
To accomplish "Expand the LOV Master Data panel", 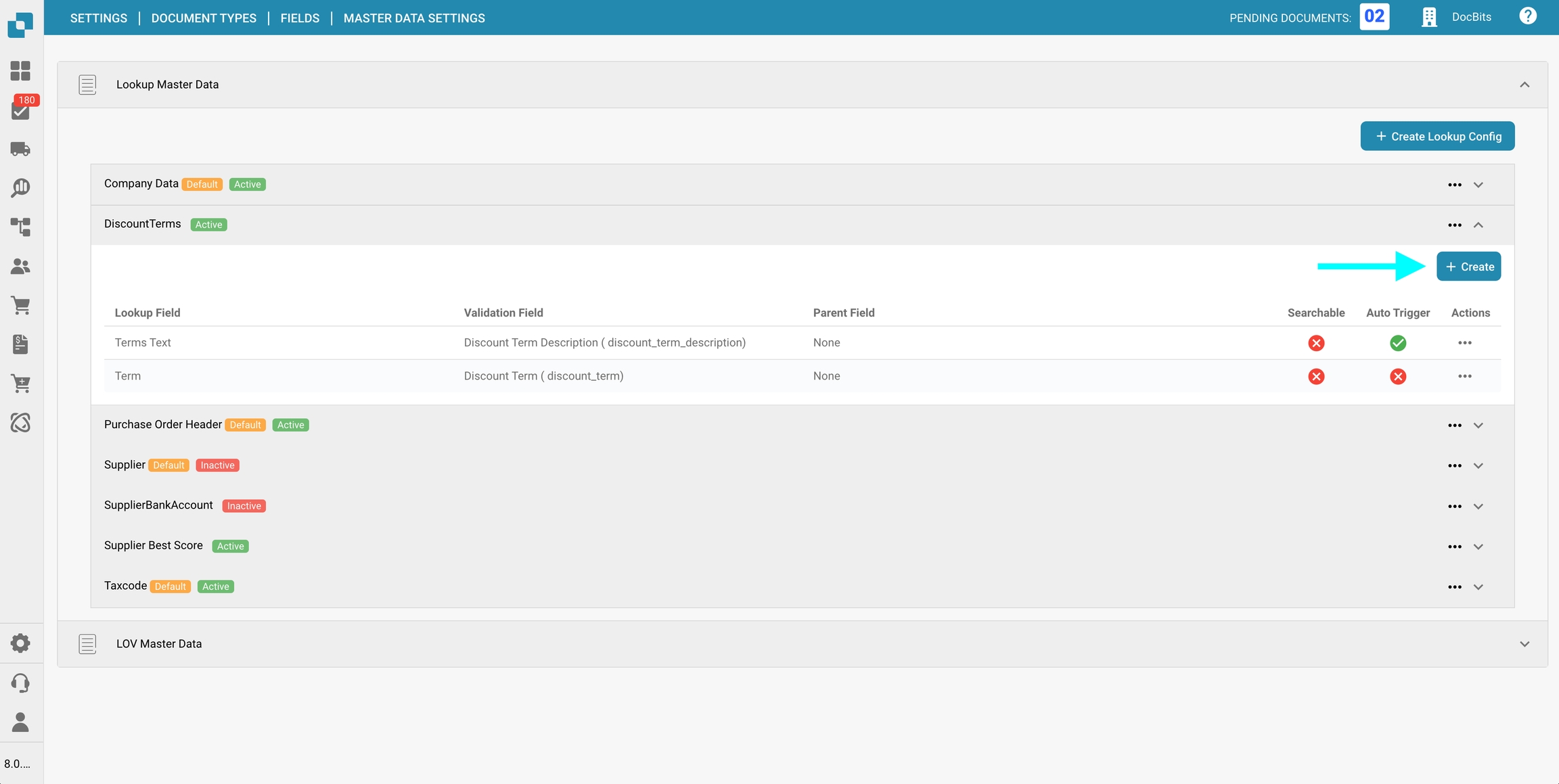I will (x=1524, y=644).
